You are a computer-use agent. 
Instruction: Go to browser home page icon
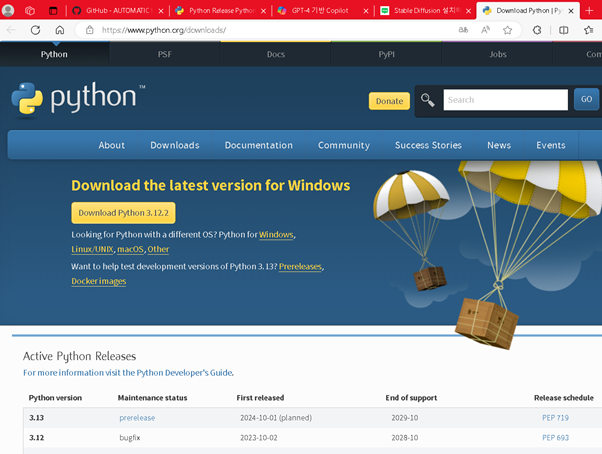pyautogui.click(x=60, y=30)
